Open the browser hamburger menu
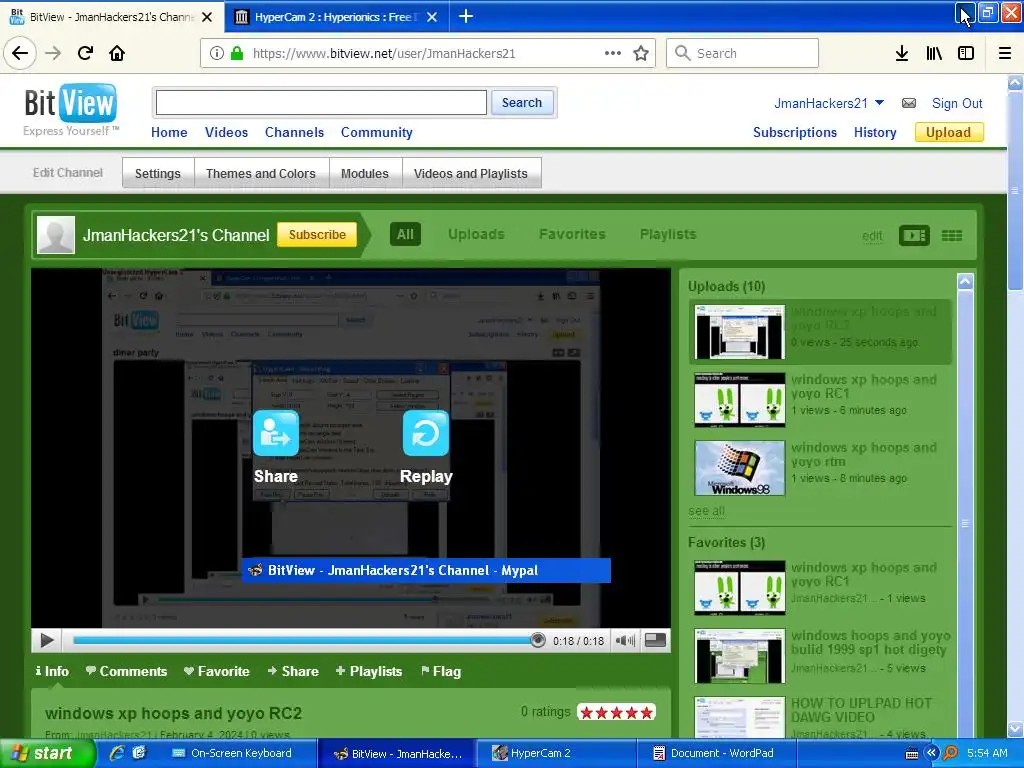Image resolution: width=1024 pixels, height=768 pixels. click(1005, 53)
